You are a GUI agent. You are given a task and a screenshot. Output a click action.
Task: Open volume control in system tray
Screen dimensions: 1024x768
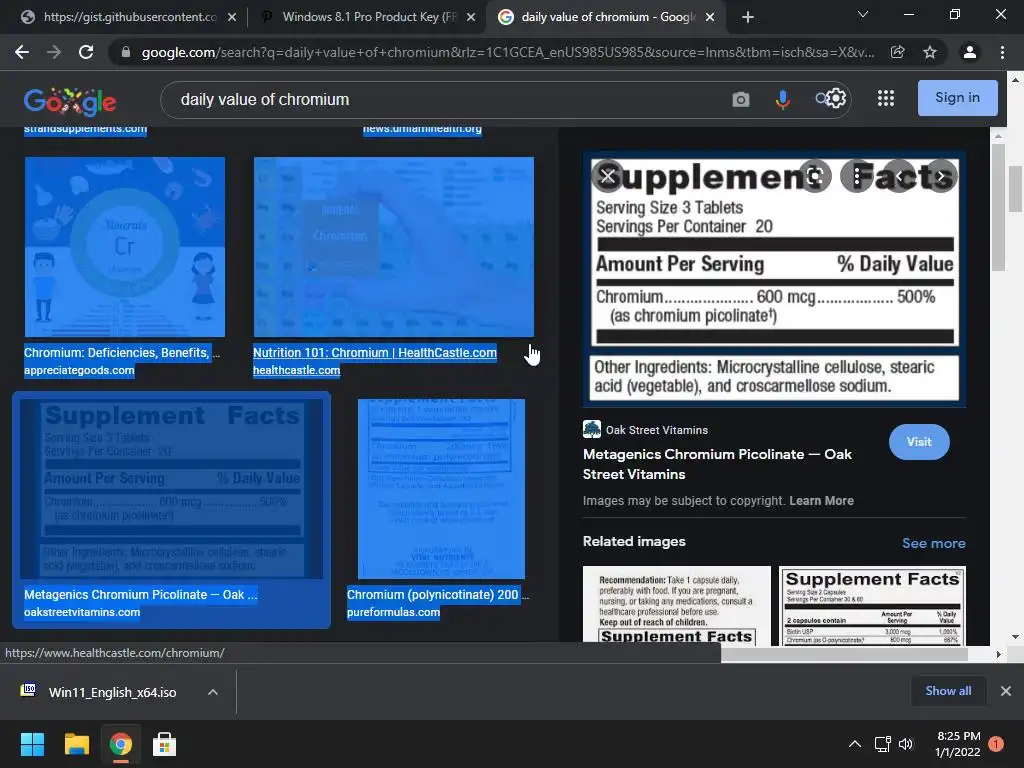point(906,744)
